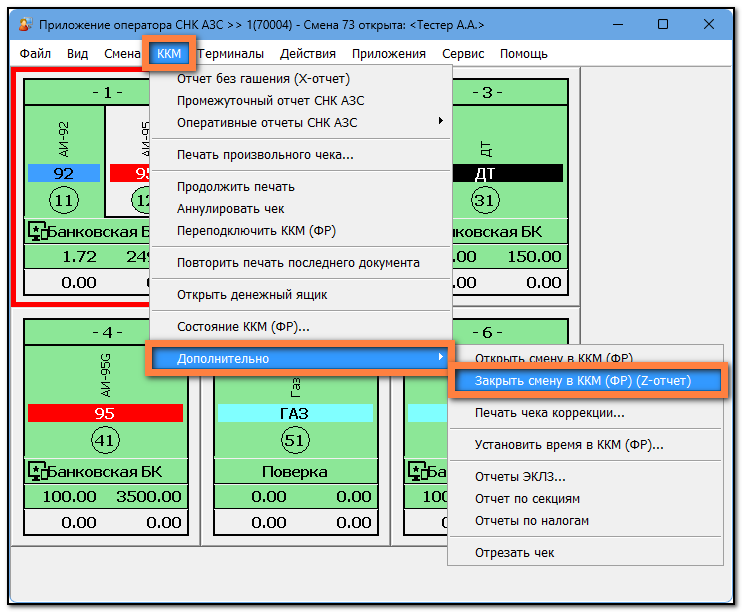Select nozzle 11 on pump 1
This screenshot has width=742, height=612.
coord(64,201)
